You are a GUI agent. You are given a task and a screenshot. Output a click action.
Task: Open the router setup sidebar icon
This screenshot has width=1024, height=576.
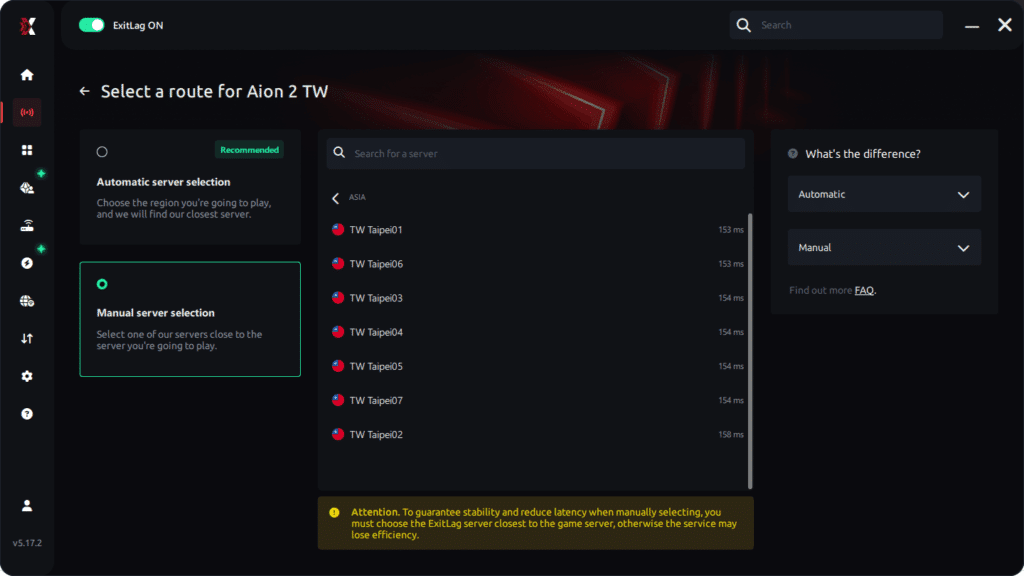pos(26,224)
